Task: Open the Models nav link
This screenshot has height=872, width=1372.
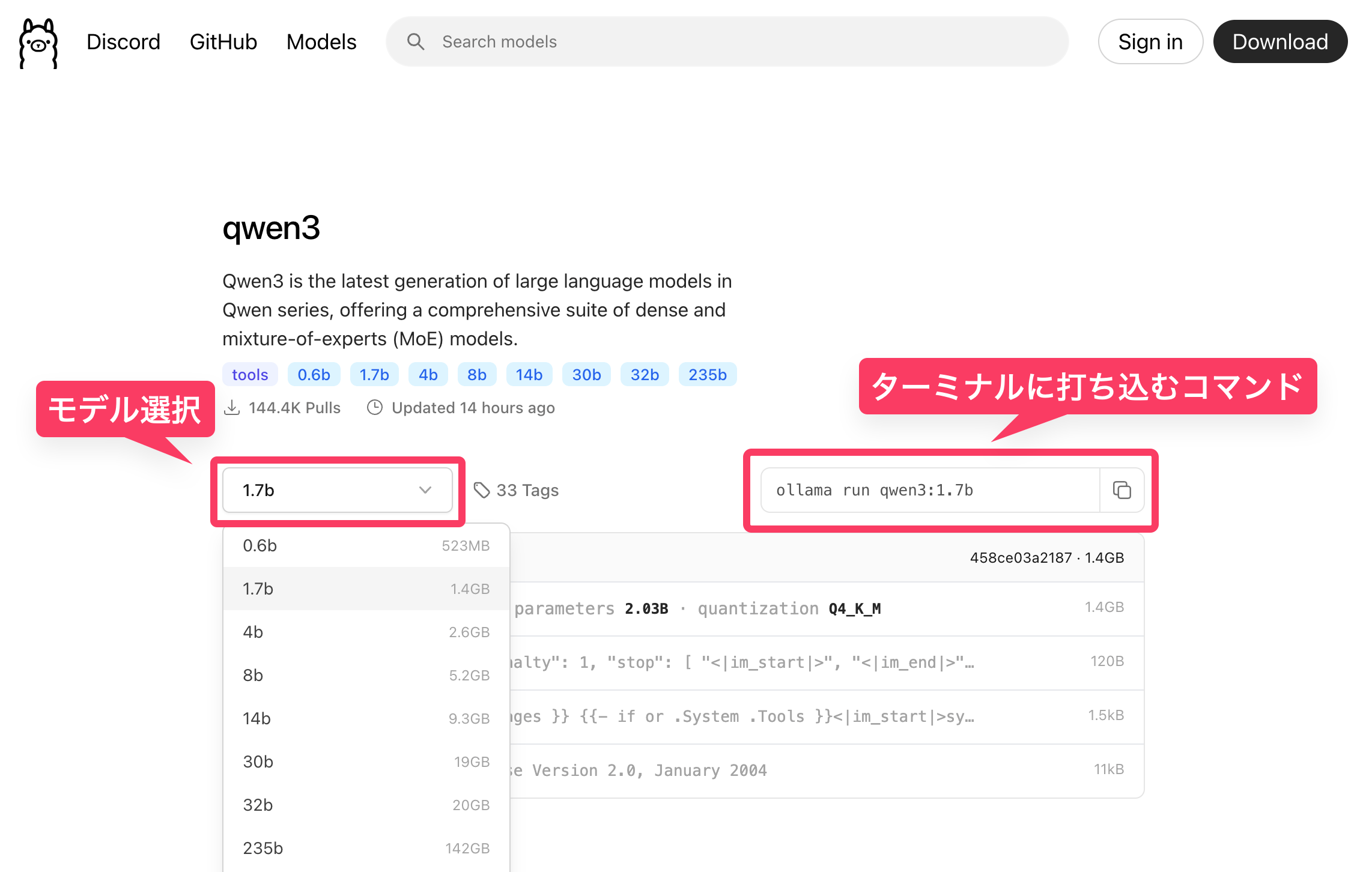Action: point(321,42)
